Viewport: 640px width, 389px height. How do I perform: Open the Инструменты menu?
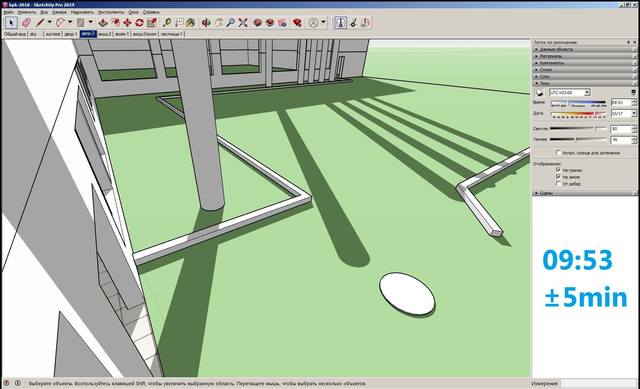click(111, 12)
